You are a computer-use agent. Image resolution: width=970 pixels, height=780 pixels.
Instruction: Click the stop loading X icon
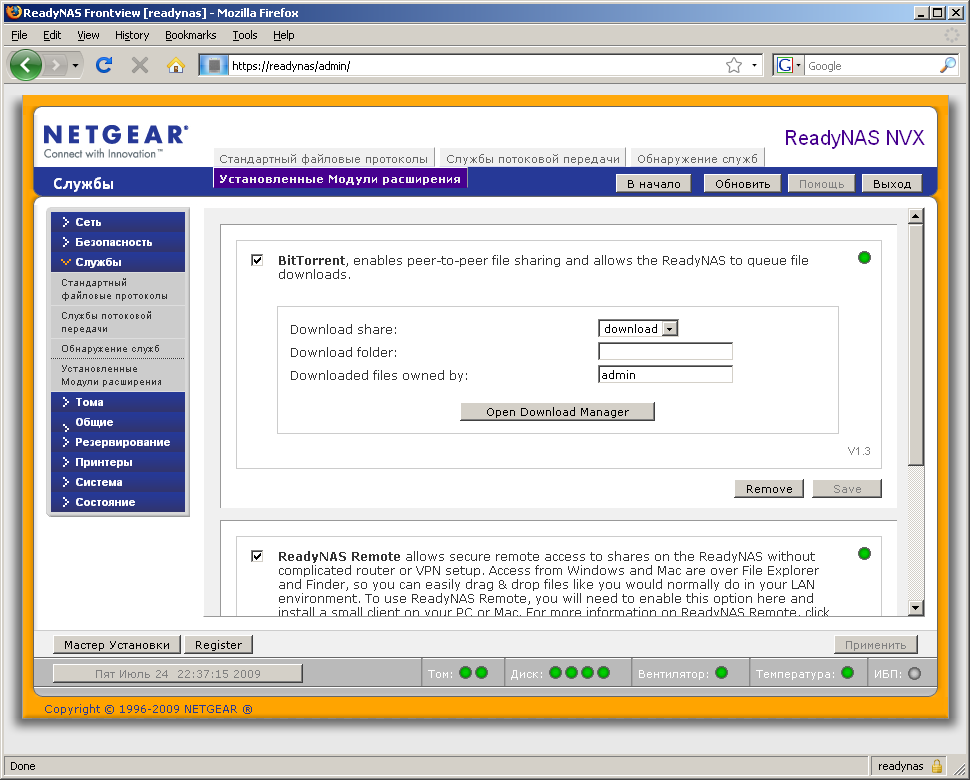point(140,65)
